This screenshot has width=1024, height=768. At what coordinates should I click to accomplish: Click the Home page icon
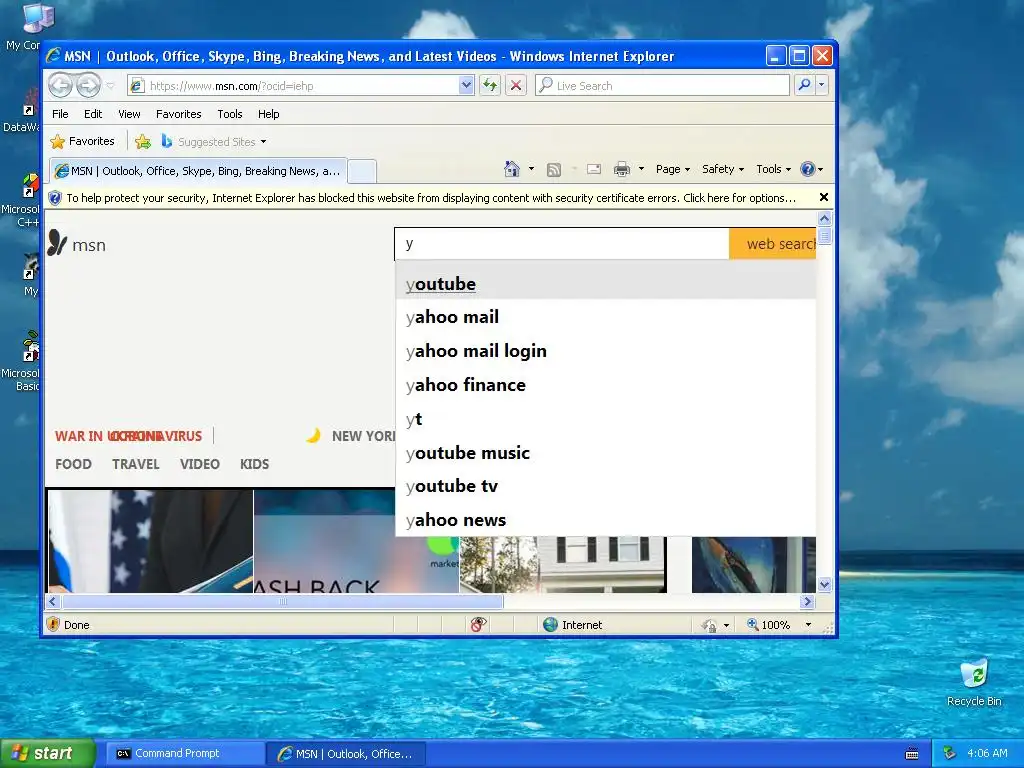click(x=512, y=169)
